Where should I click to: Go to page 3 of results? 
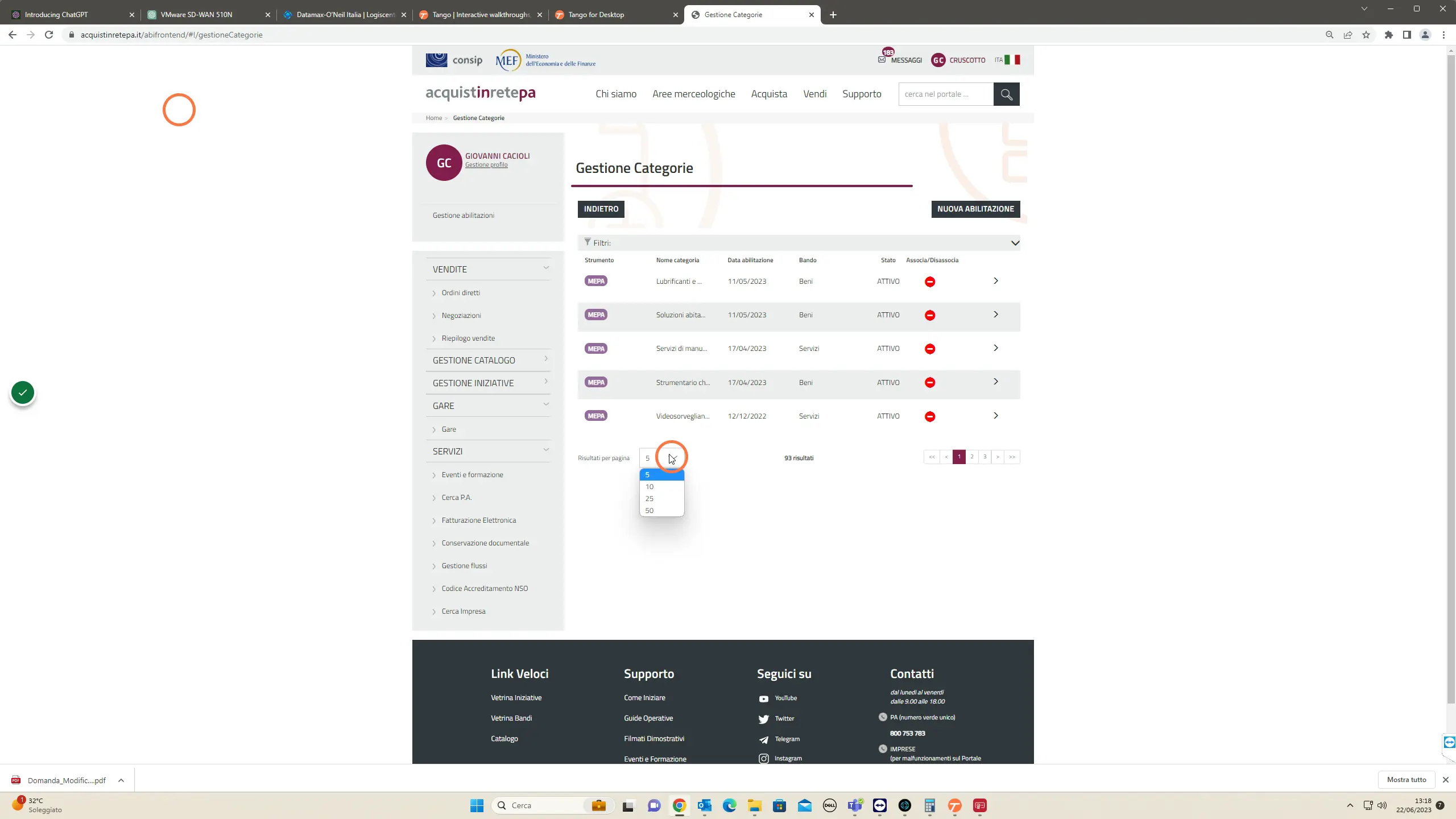click(985, 457)
